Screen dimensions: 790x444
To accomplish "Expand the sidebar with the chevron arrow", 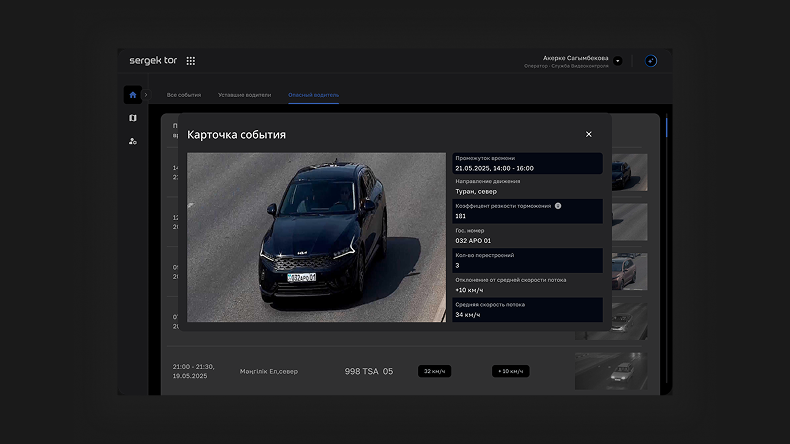I will pyautogui.click(x=146, y=95).
